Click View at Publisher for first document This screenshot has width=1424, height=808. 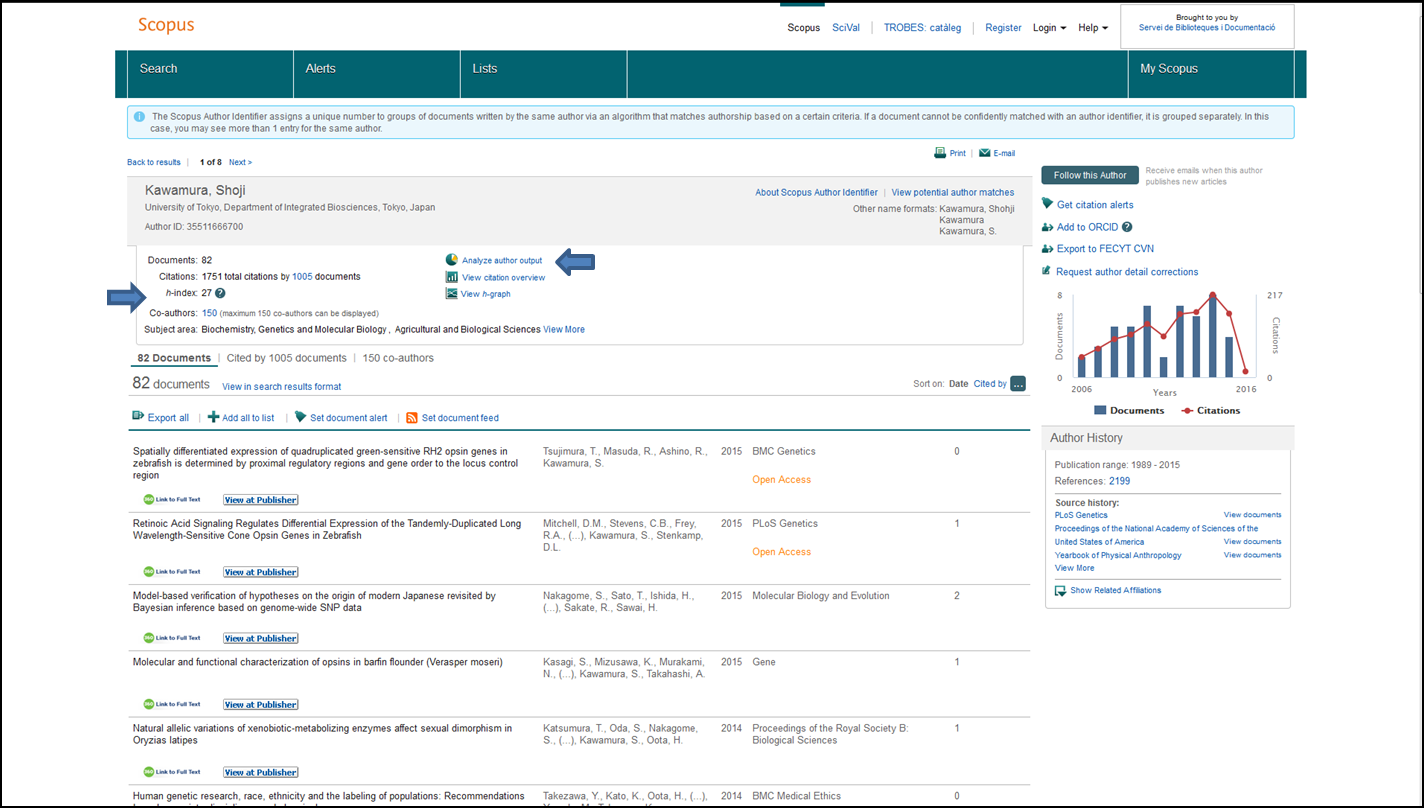click(x=260, y=500)
